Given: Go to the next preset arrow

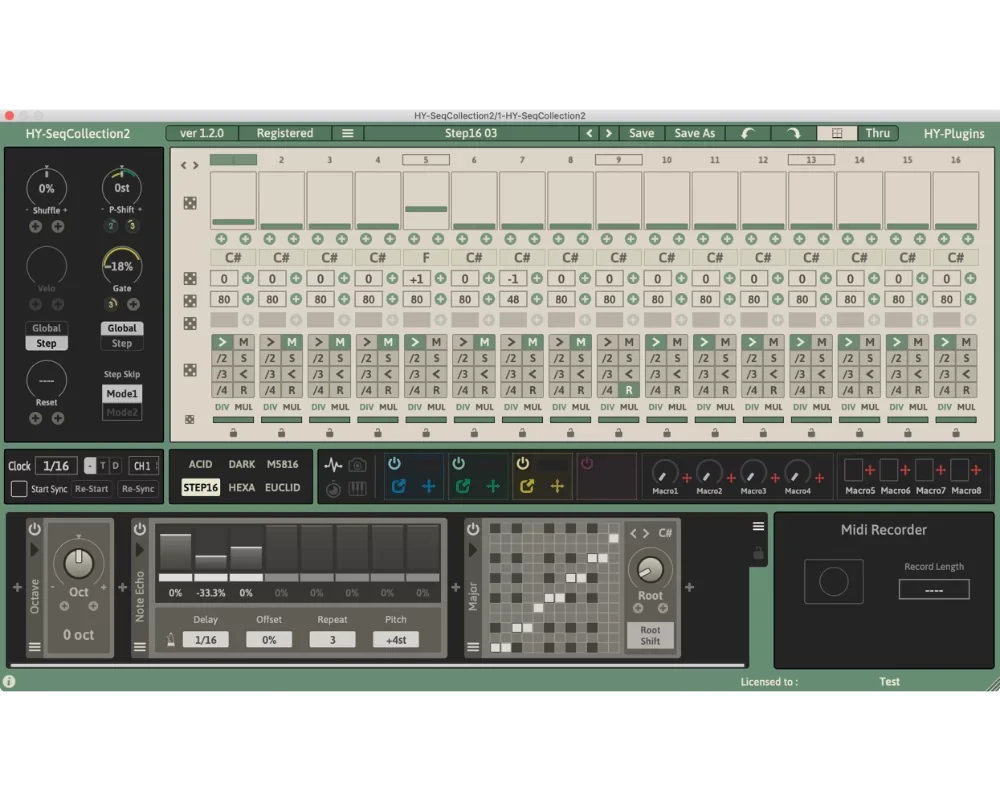Looking at the screenshot, I should pyautogui.click(x=608, y=133).
